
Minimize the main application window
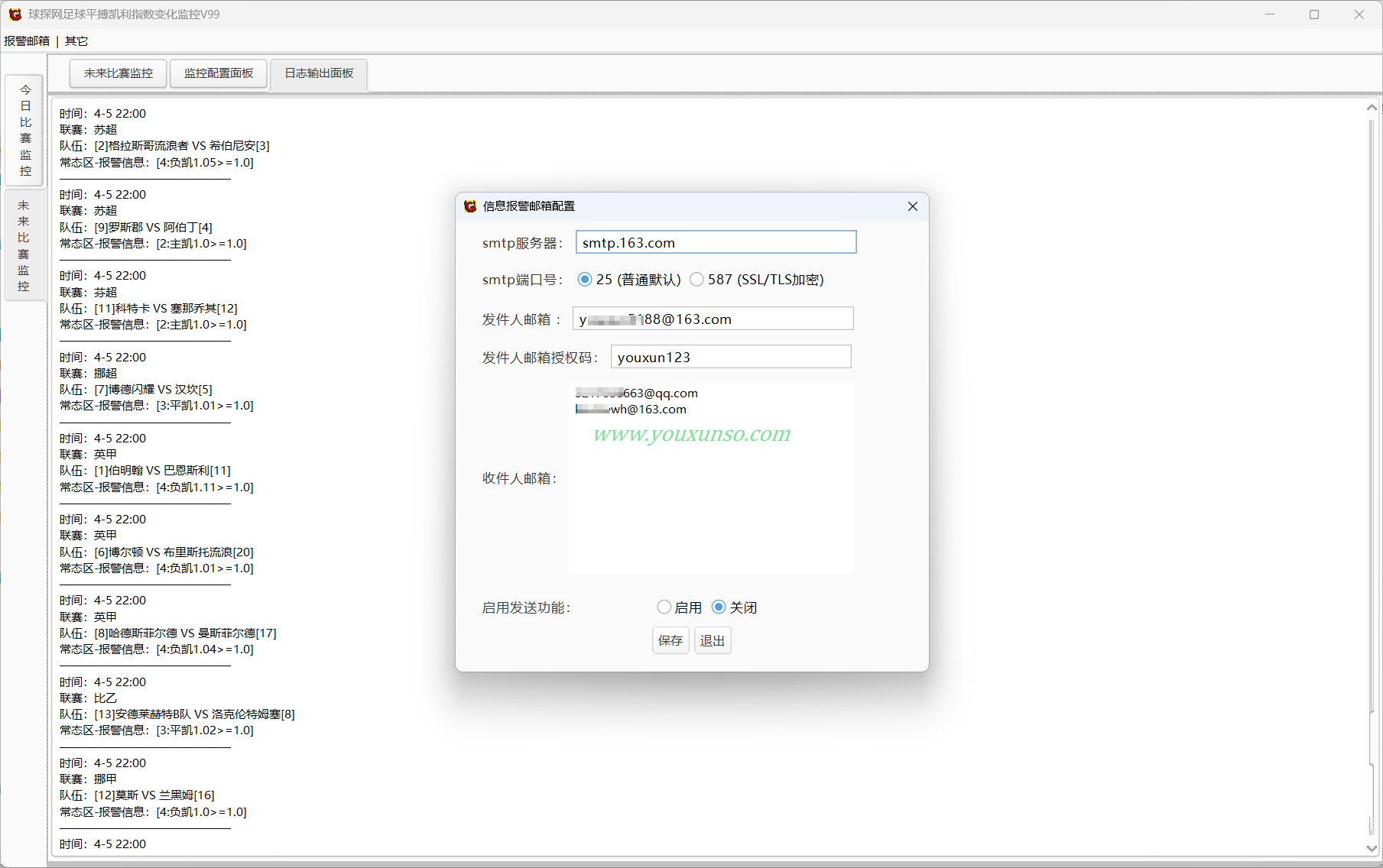(1270, 15)
